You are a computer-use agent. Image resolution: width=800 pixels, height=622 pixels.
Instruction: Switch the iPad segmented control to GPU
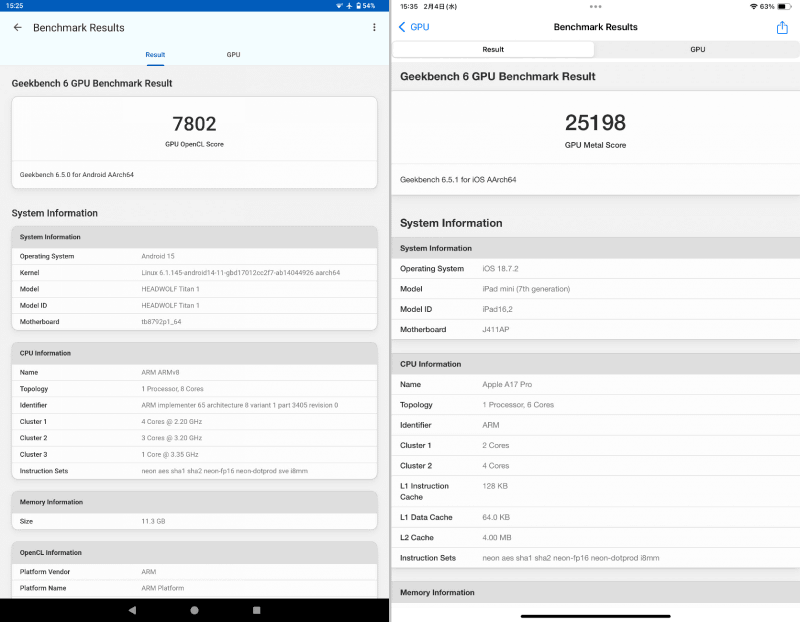(x=697, y=49)
